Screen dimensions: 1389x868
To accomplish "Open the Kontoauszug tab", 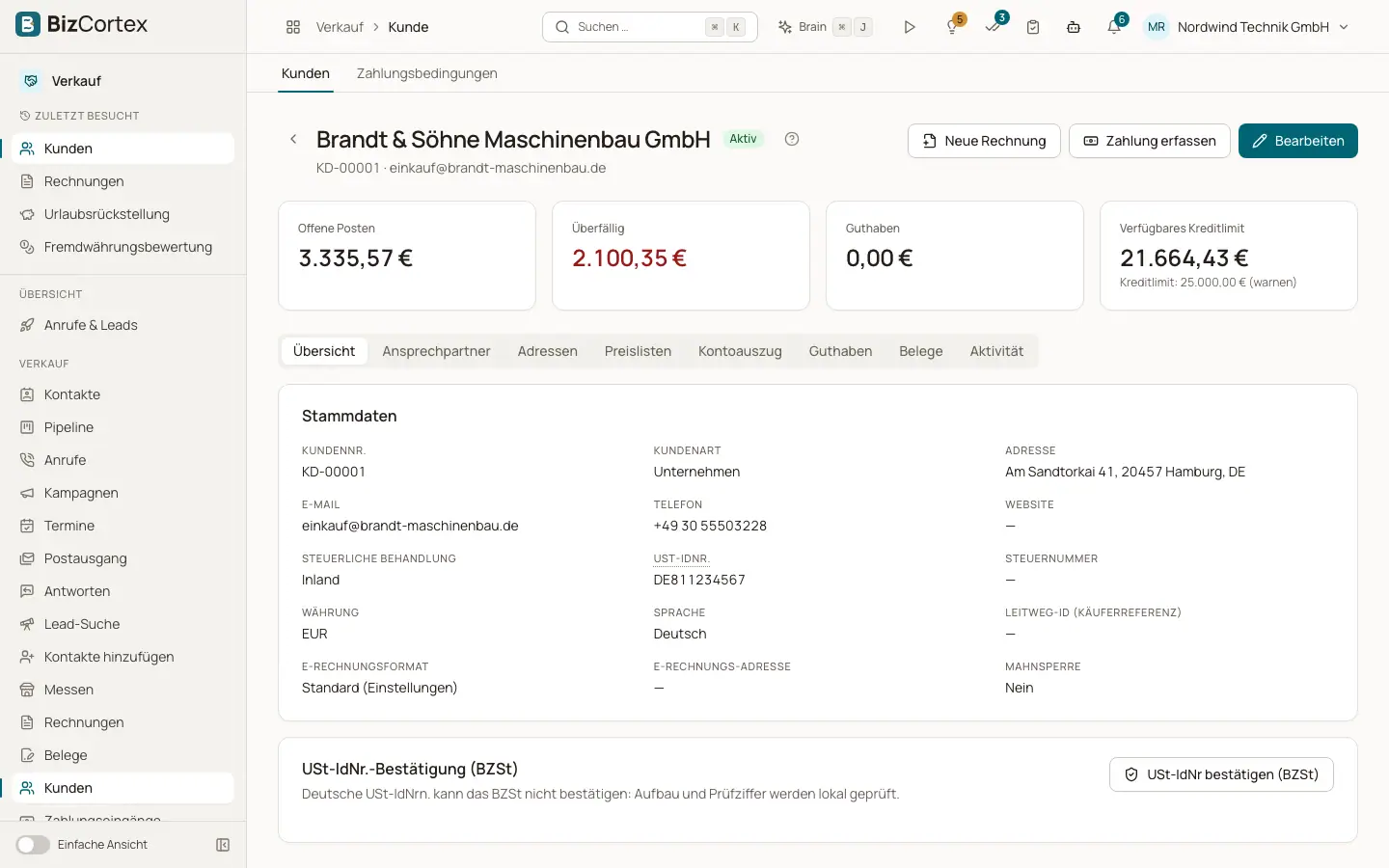I will [740, 351].
